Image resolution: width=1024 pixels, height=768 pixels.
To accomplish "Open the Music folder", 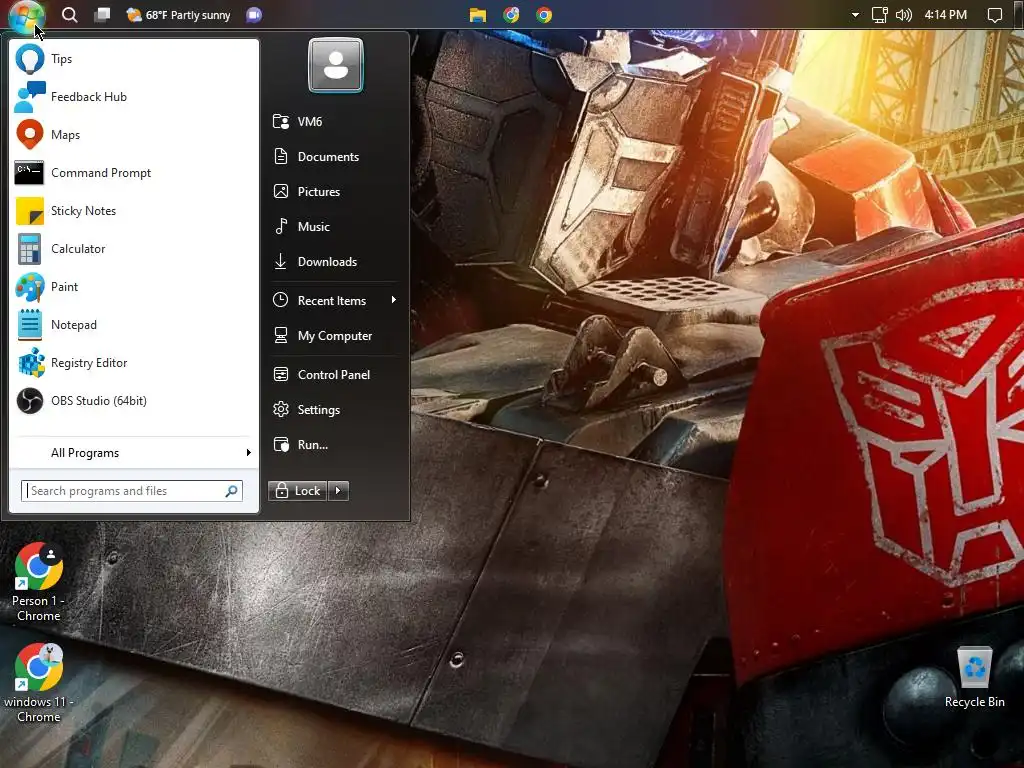I will pos(335,227).
